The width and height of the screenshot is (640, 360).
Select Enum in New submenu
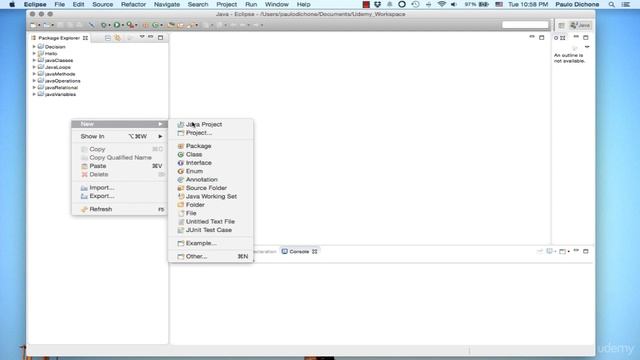click(211, 171)
